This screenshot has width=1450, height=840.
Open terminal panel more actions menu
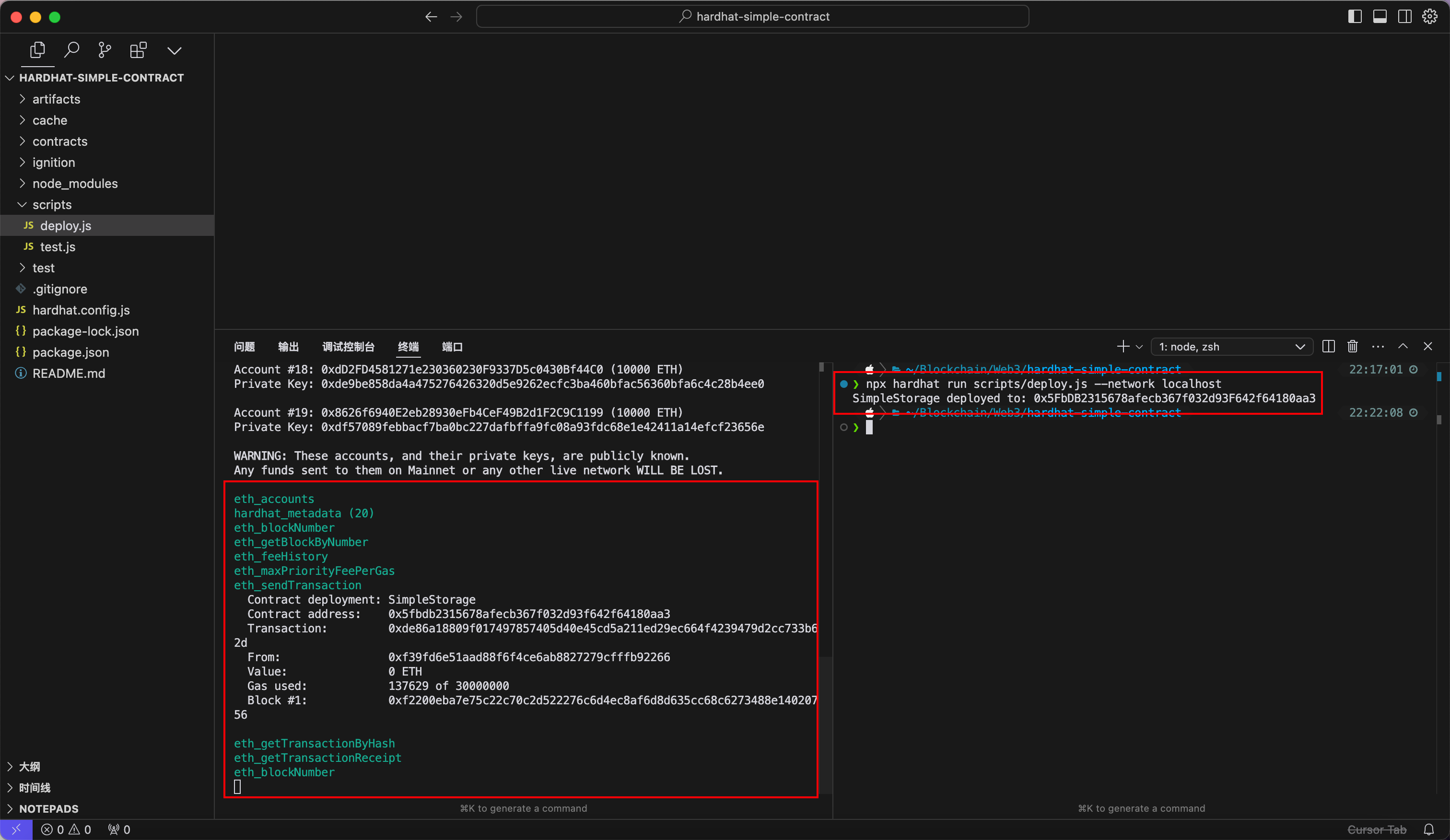pos(1378,346)
